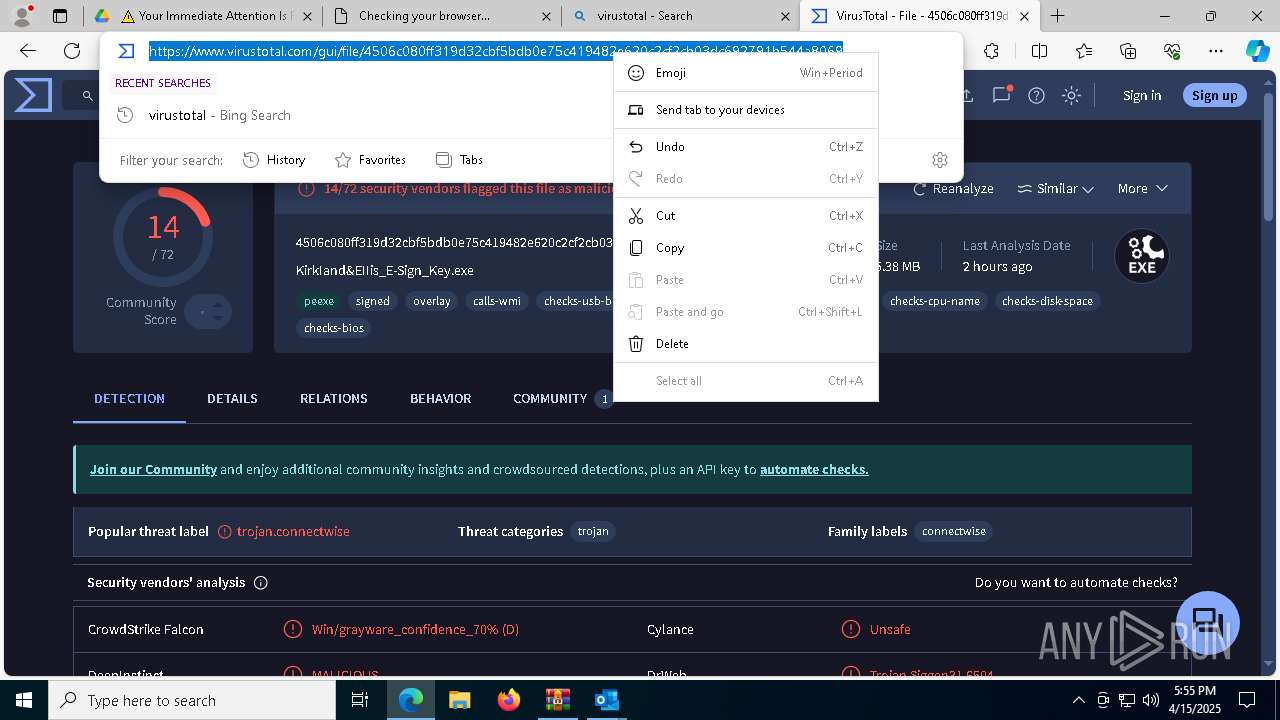Switch to the DETAILS tab
Viewport: 1280px width, 720px height.
click(x=232, y=398)
